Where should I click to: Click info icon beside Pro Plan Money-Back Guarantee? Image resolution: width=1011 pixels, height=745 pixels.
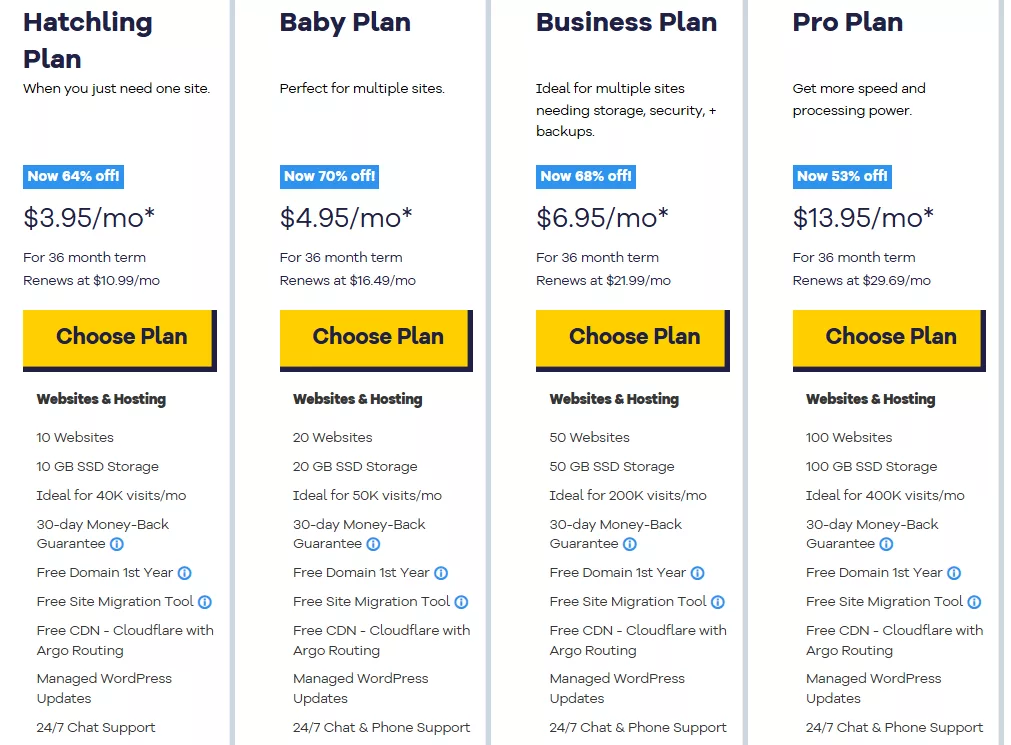tap(886, 544)
